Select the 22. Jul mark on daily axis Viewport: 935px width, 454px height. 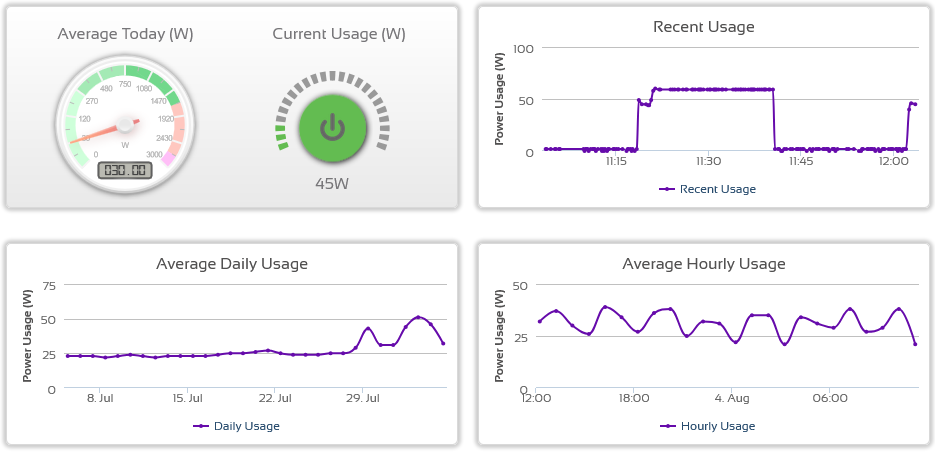[274, 398]
